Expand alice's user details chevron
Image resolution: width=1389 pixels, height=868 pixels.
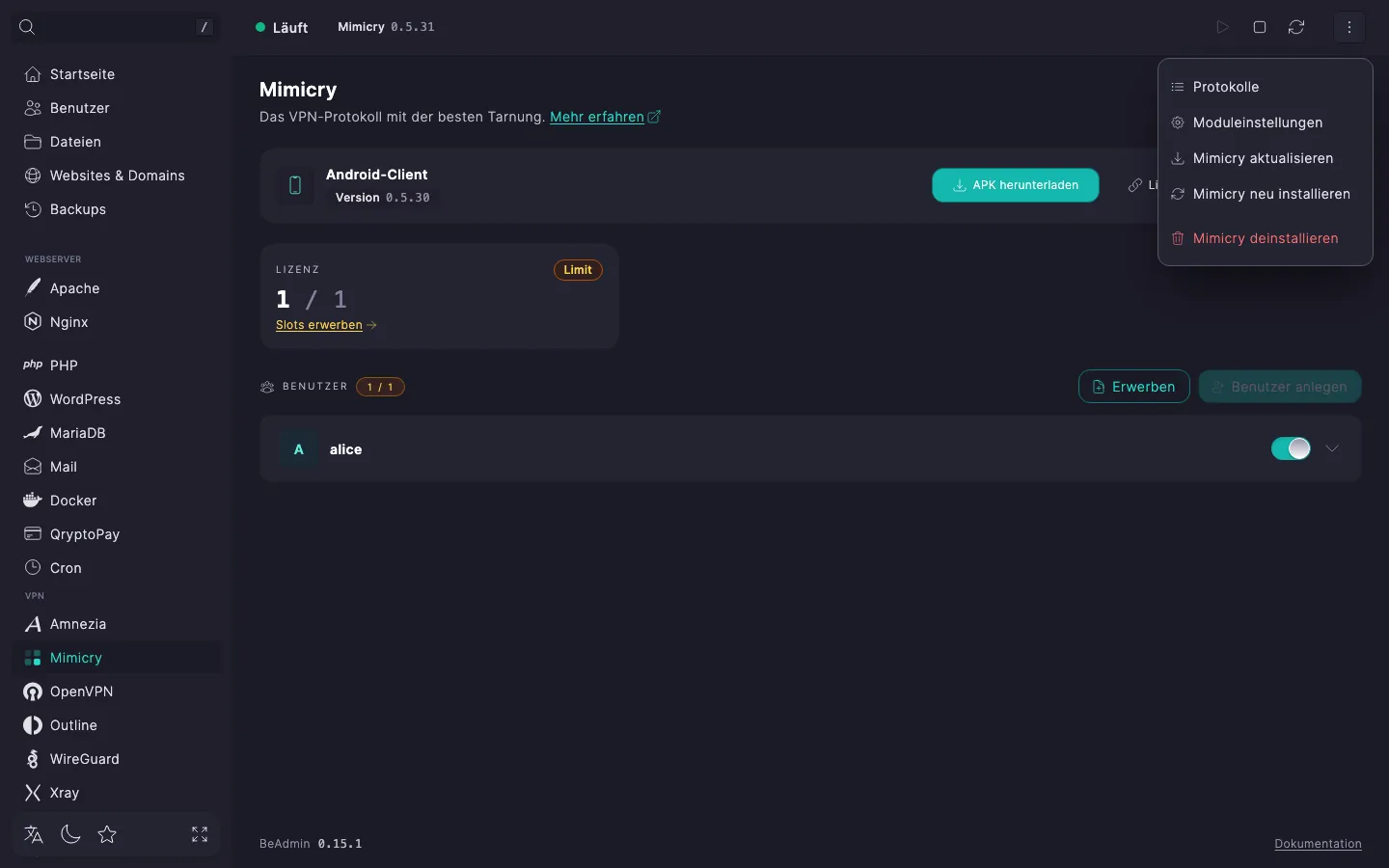pyautogui.click(x=1332, y=448)
